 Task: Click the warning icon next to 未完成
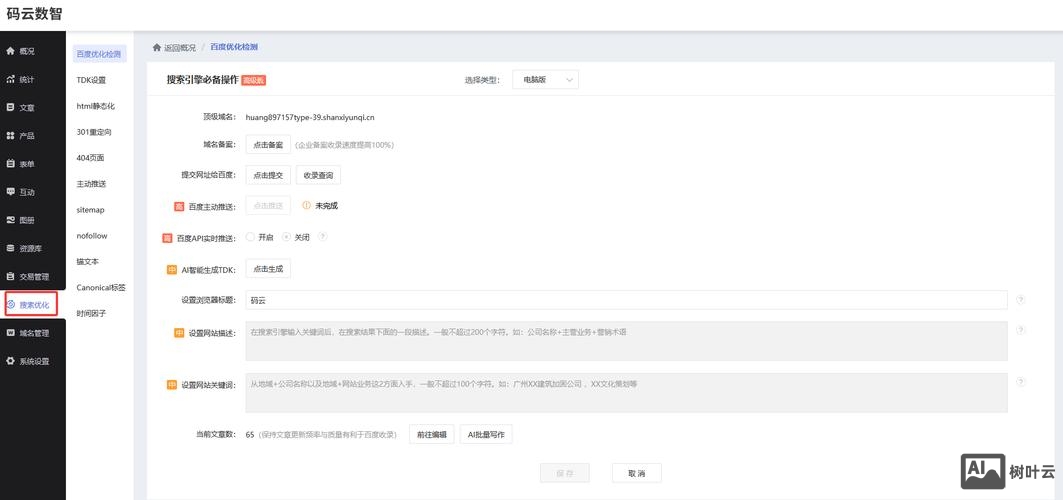point(306,205)
